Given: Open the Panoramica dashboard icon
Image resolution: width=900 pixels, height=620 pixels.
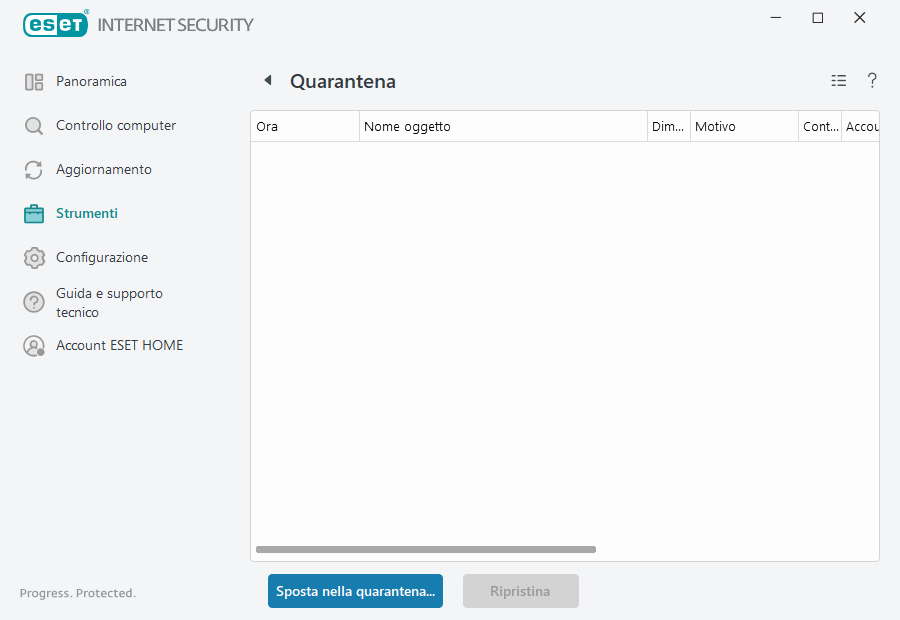Looking at the screenshot, I should [x=34, y=81].
